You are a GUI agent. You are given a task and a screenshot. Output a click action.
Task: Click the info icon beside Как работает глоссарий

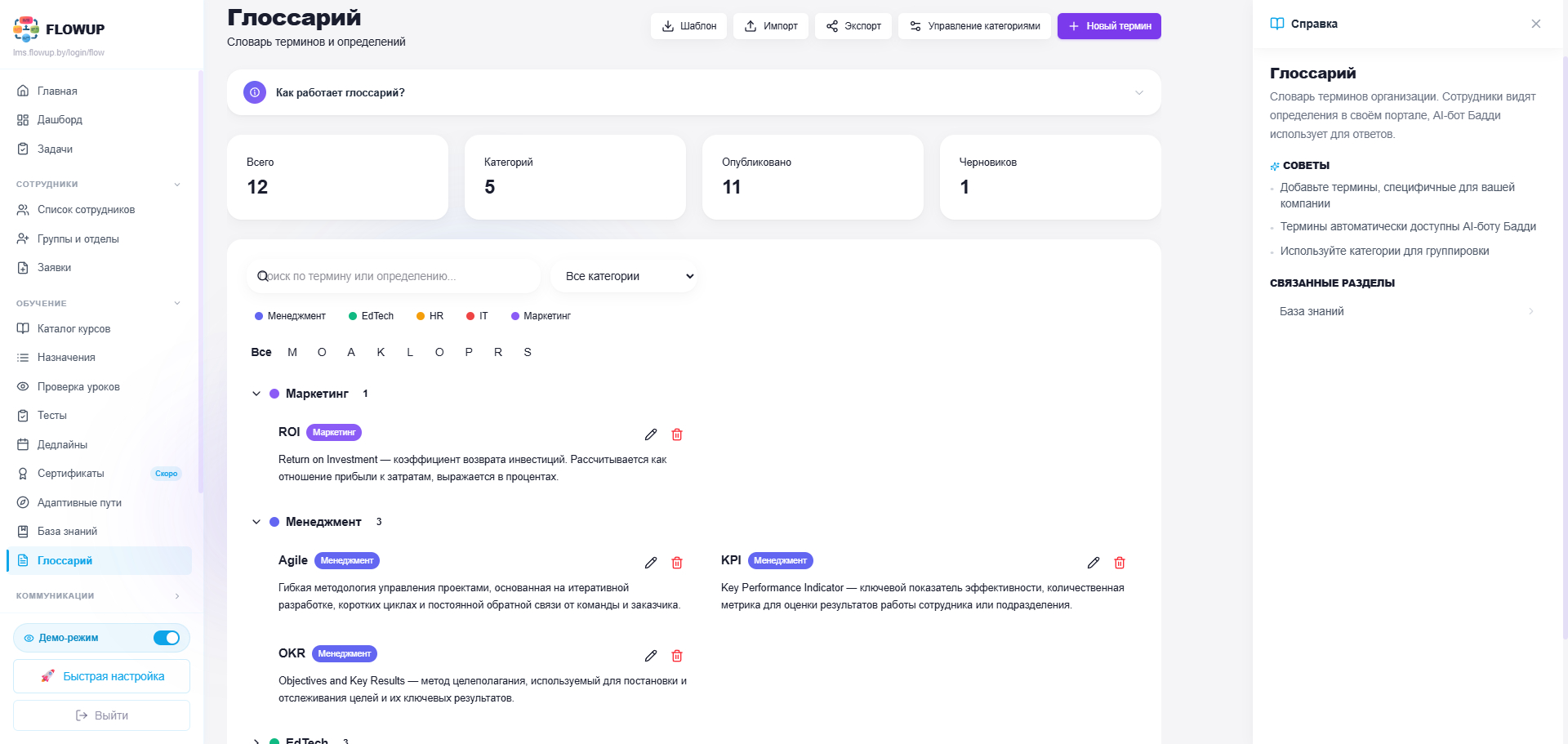tap(255, 92)
